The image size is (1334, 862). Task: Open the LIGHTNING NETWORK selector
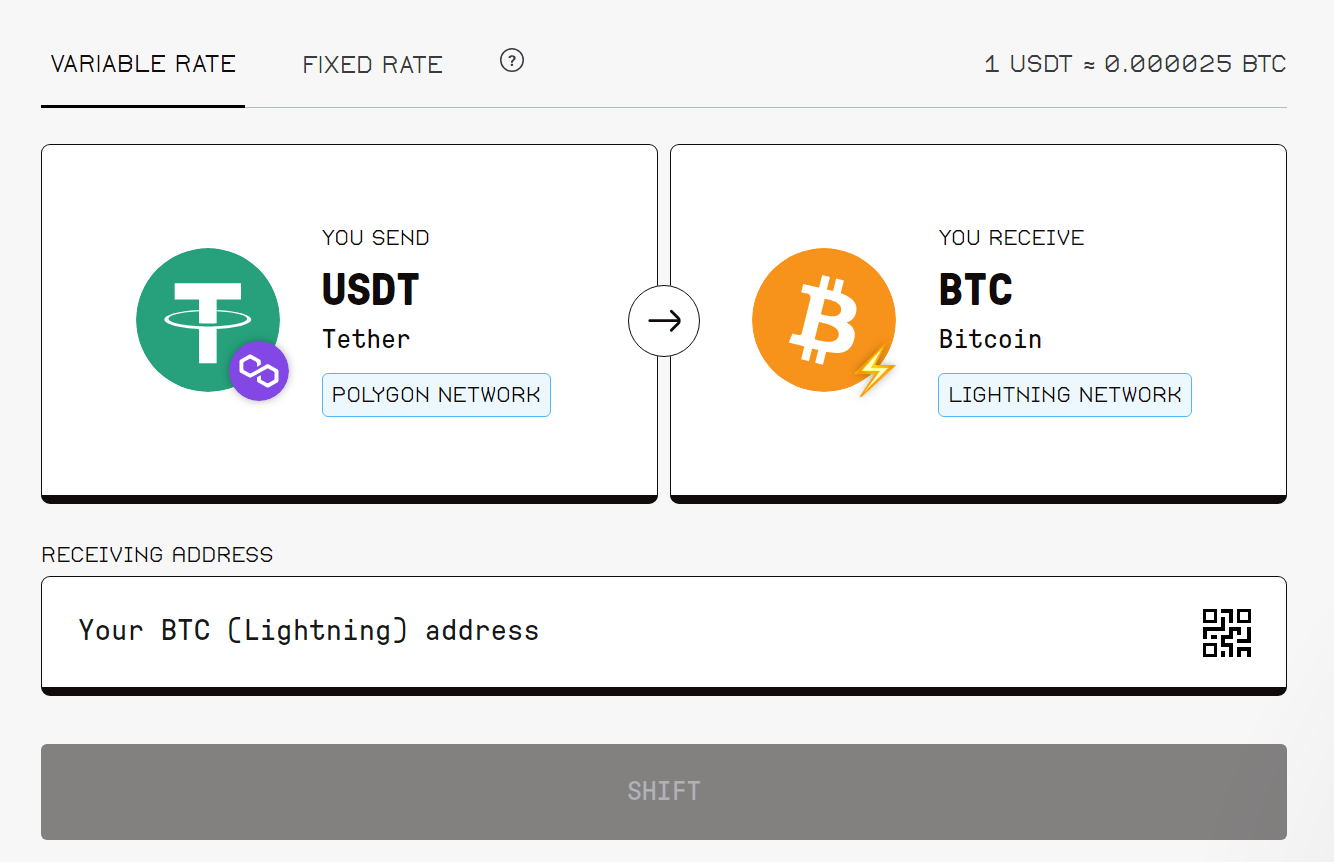pos(1064,394)
